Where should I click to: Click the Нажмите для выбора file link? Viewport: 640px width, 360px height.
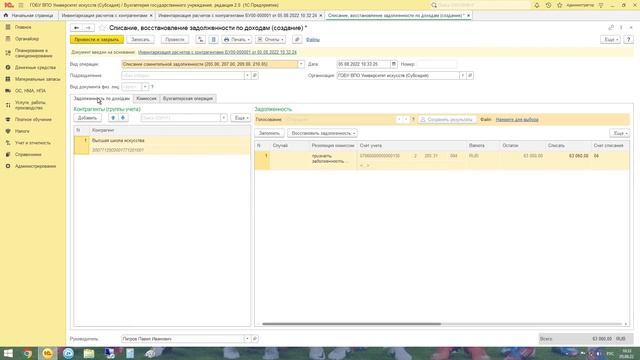(x=517, y=120)
